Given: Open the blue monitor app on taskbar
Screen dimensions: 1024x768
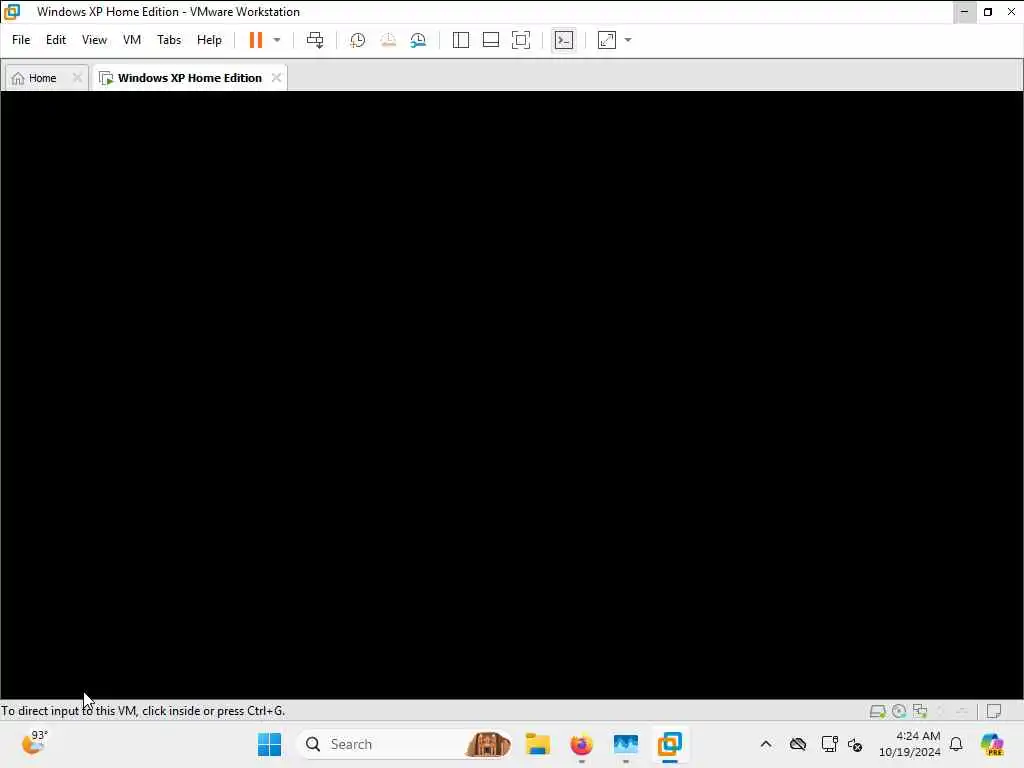Looking at the screenshot, I should tap(625, 744).
